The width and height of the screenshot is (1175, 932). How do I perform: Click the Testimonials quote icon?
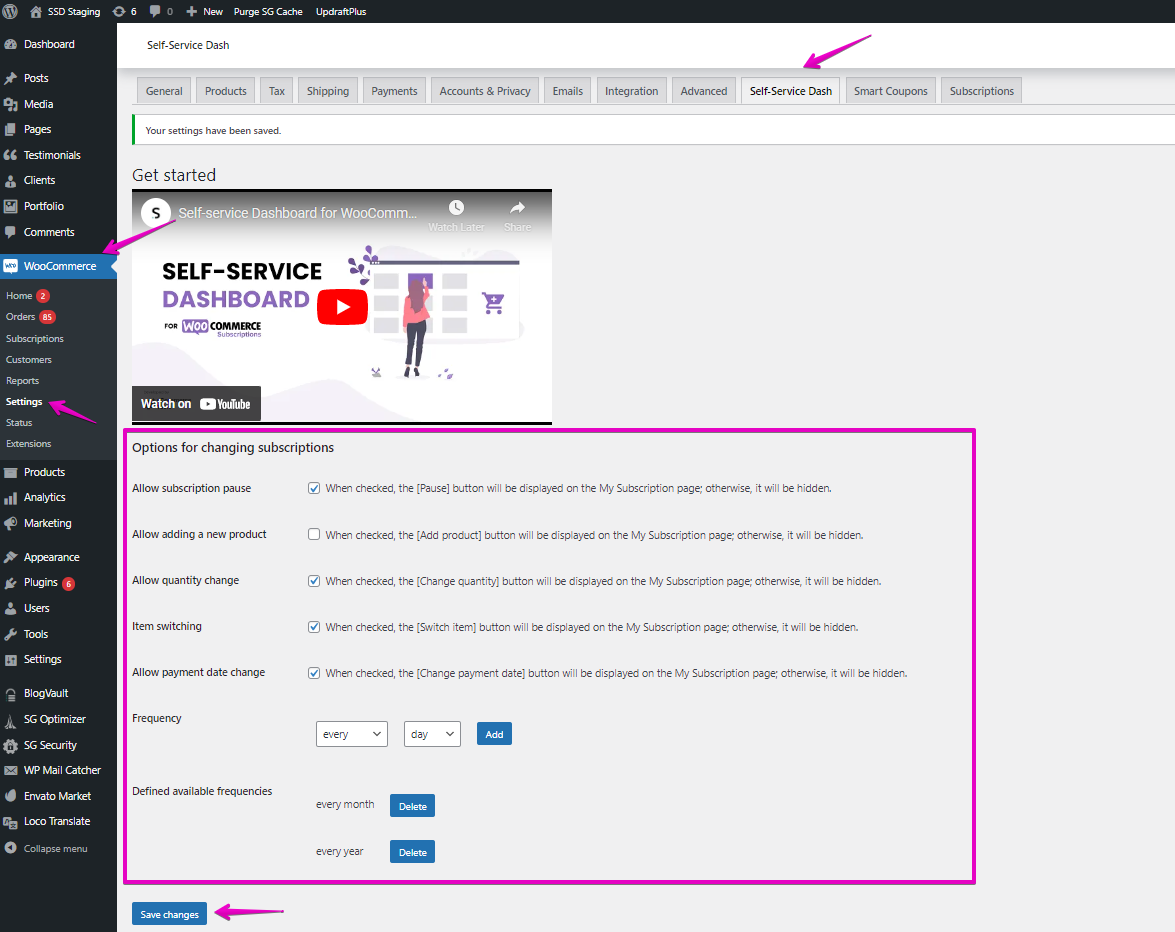[10, 155]
